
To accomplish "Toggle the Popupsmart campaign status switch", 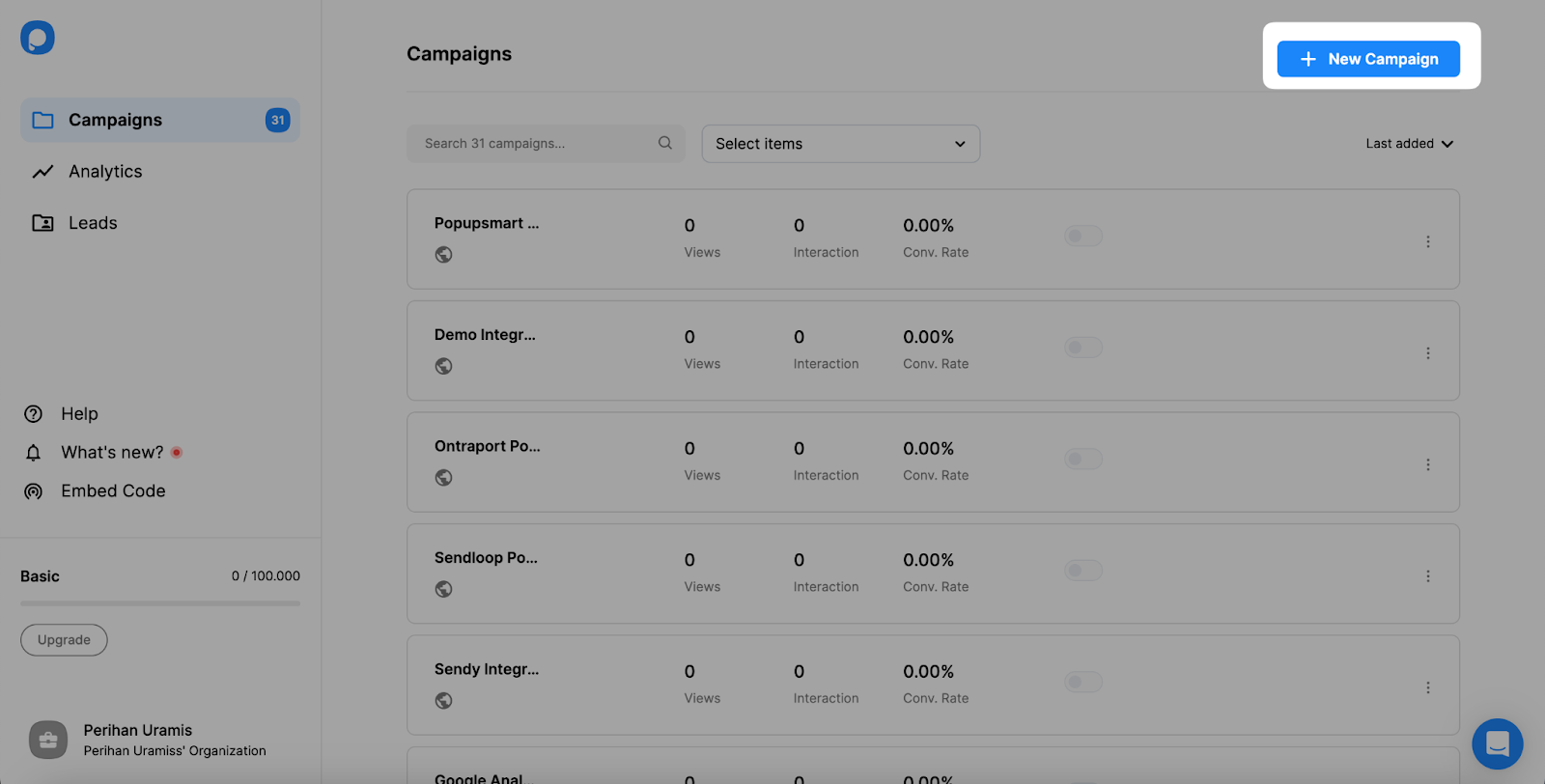I will click(1082, 236).
